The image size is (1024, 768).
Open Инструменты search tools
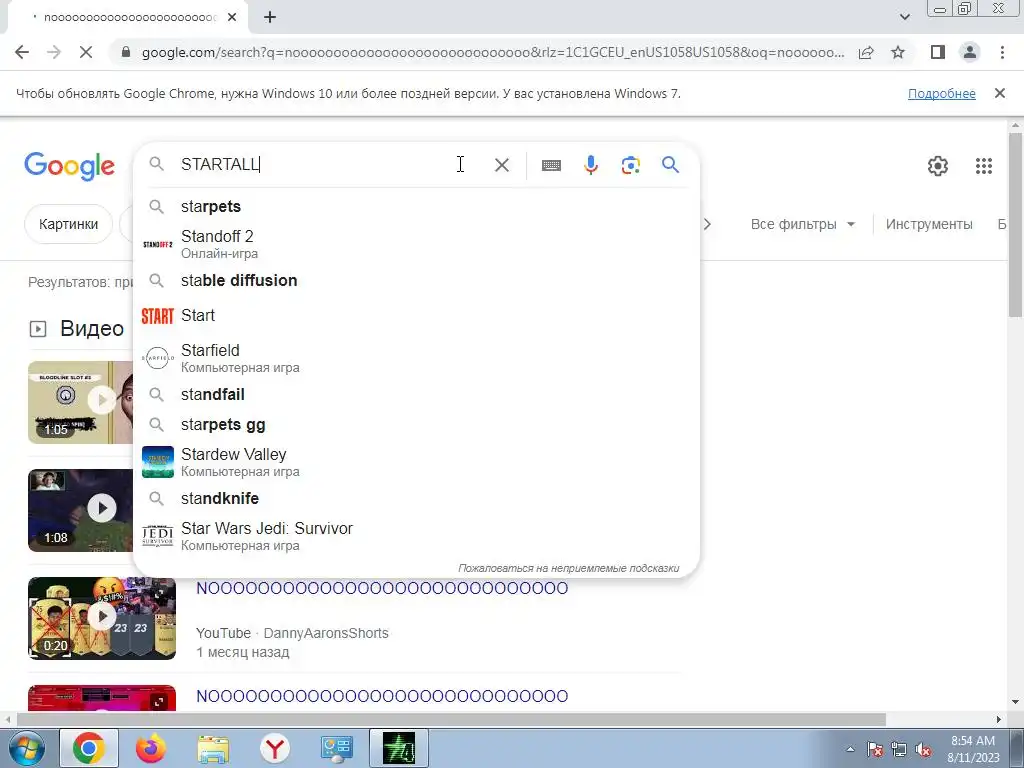[x=929, y=224]
